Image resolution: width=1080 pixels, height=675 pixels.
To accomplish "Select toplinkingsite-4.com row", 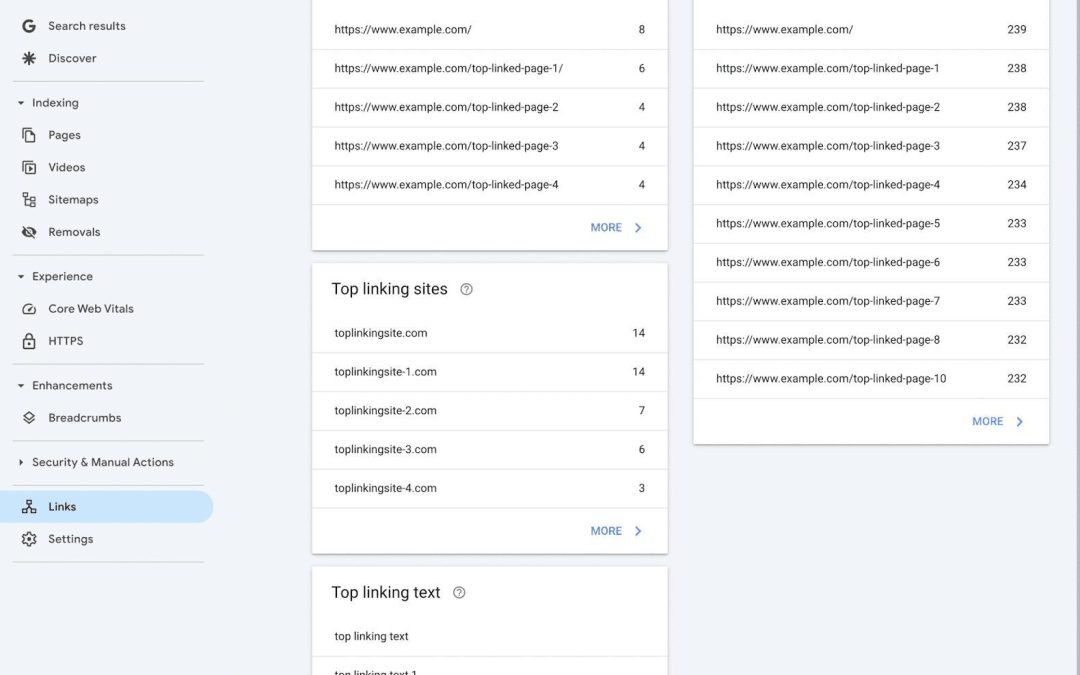I will (490, 488).
